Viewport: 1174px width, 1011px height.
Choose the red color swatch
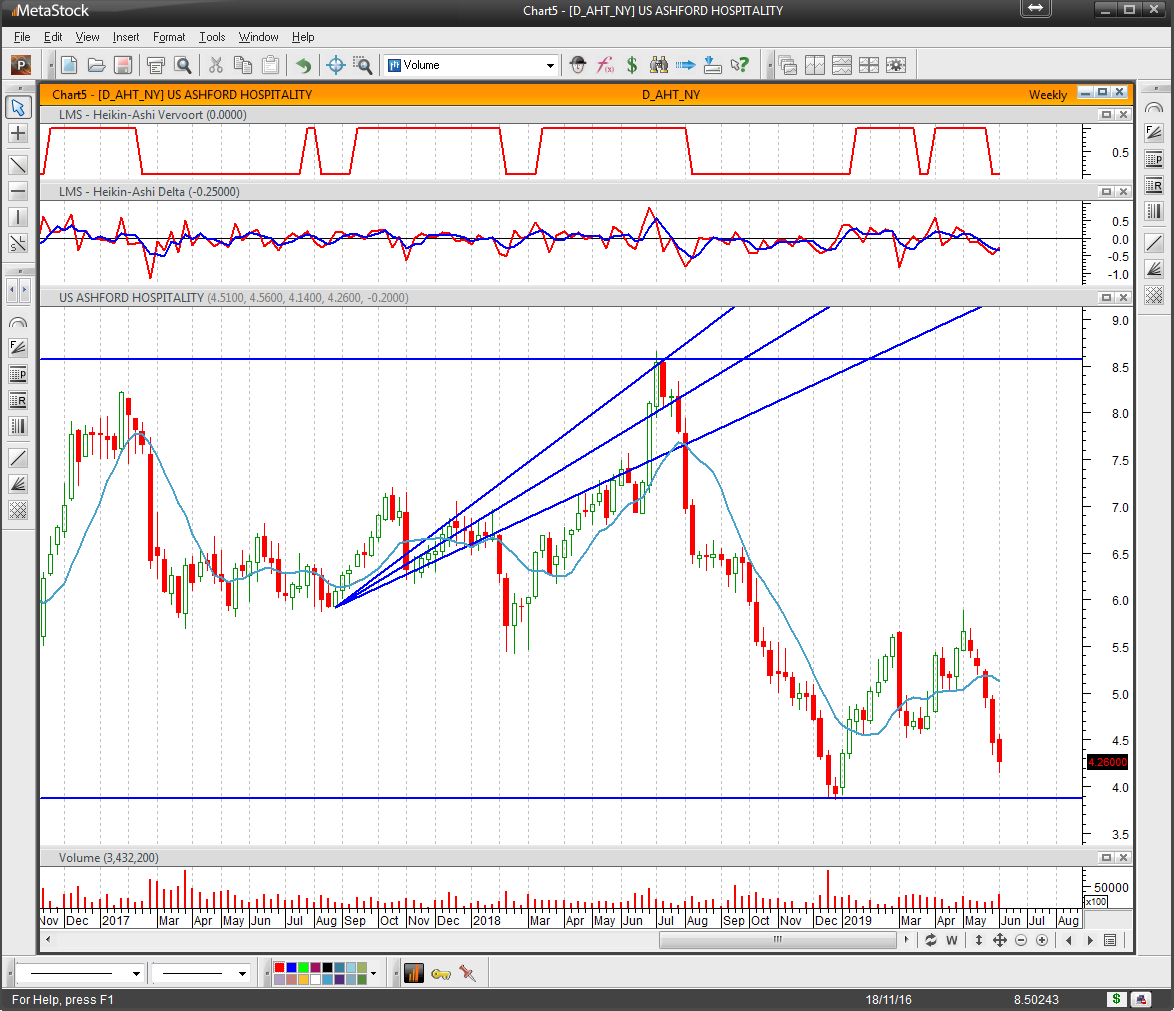[279, 968]
